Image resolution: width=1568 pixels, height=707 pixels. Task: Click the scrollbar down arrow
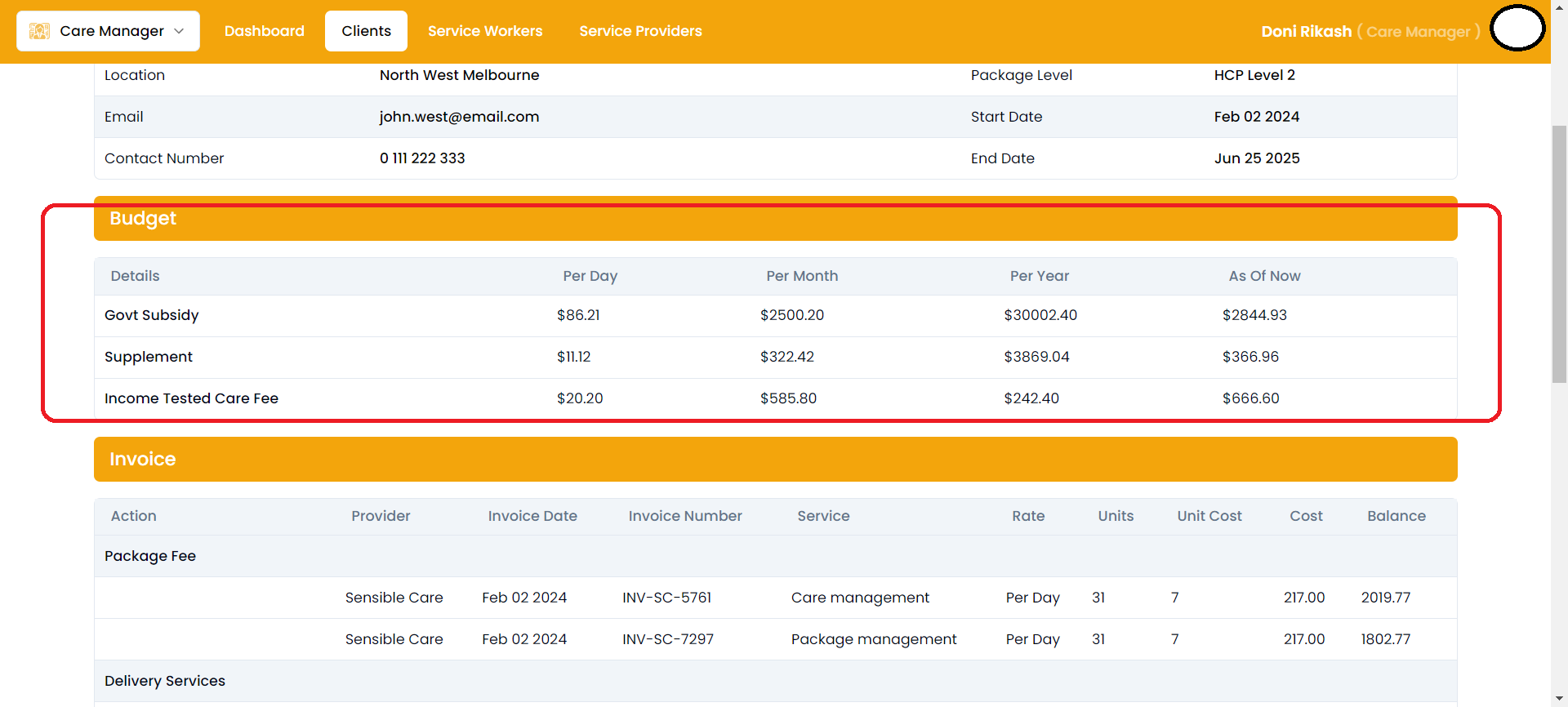coord(1559,699)
